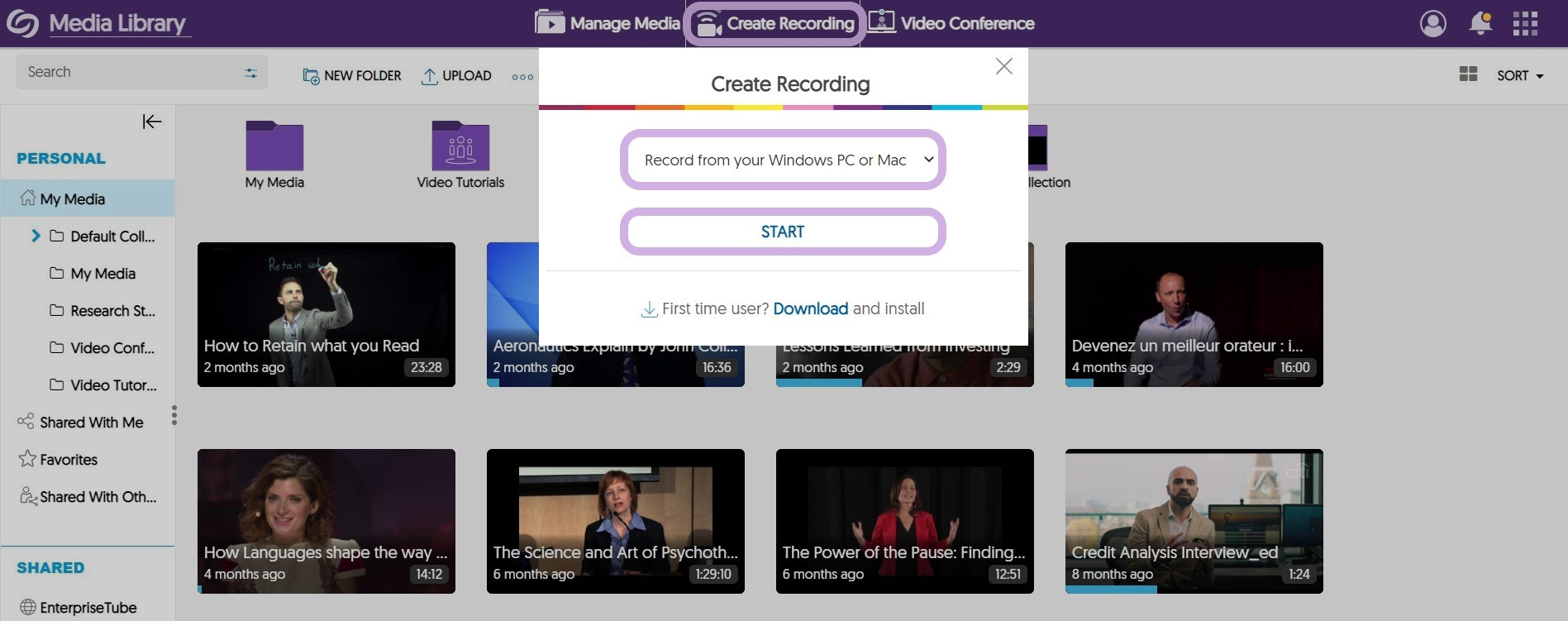Click the three-dots more actions icon
Screen dimensions: 1568x621
click(522, 76)
